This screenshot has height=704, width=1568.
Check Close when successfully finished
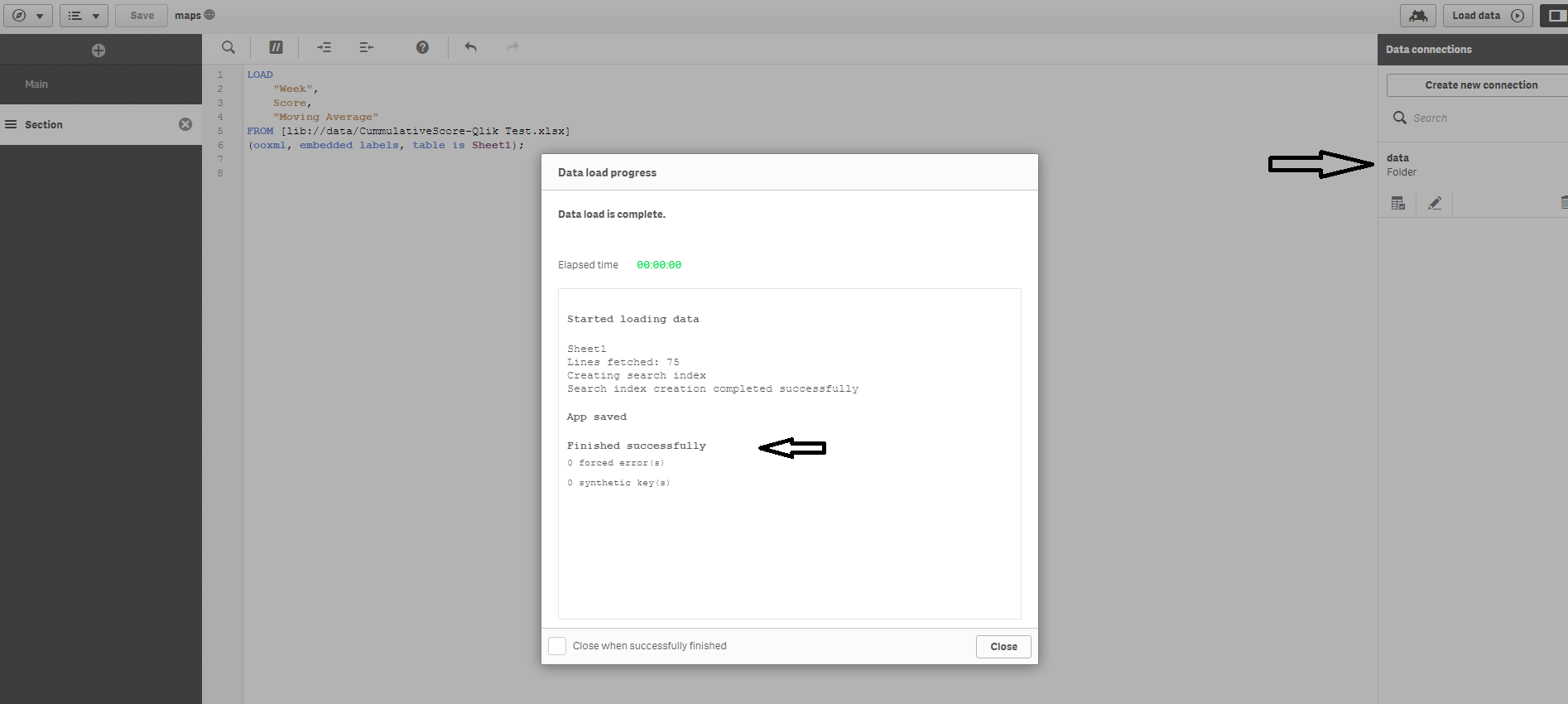557,646
